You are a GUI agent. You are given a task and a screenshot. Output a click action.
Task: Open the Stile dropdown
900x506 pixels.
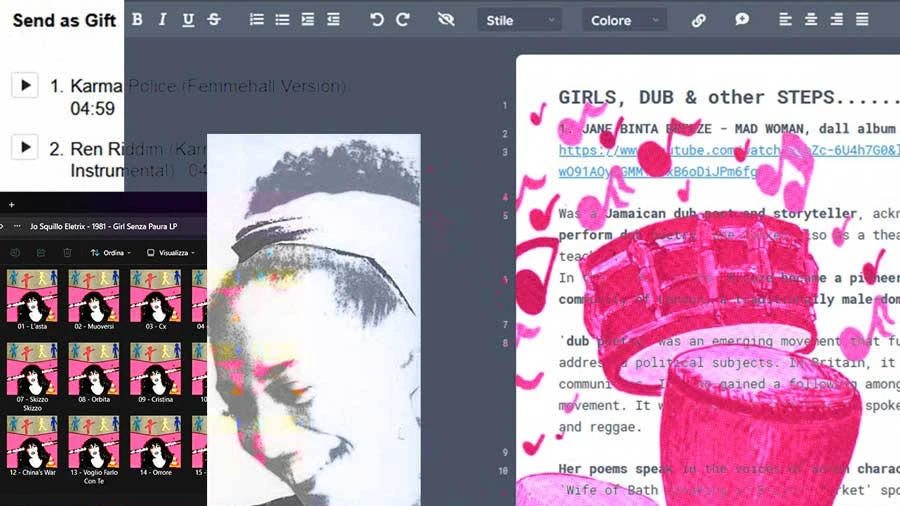point(518,20)
